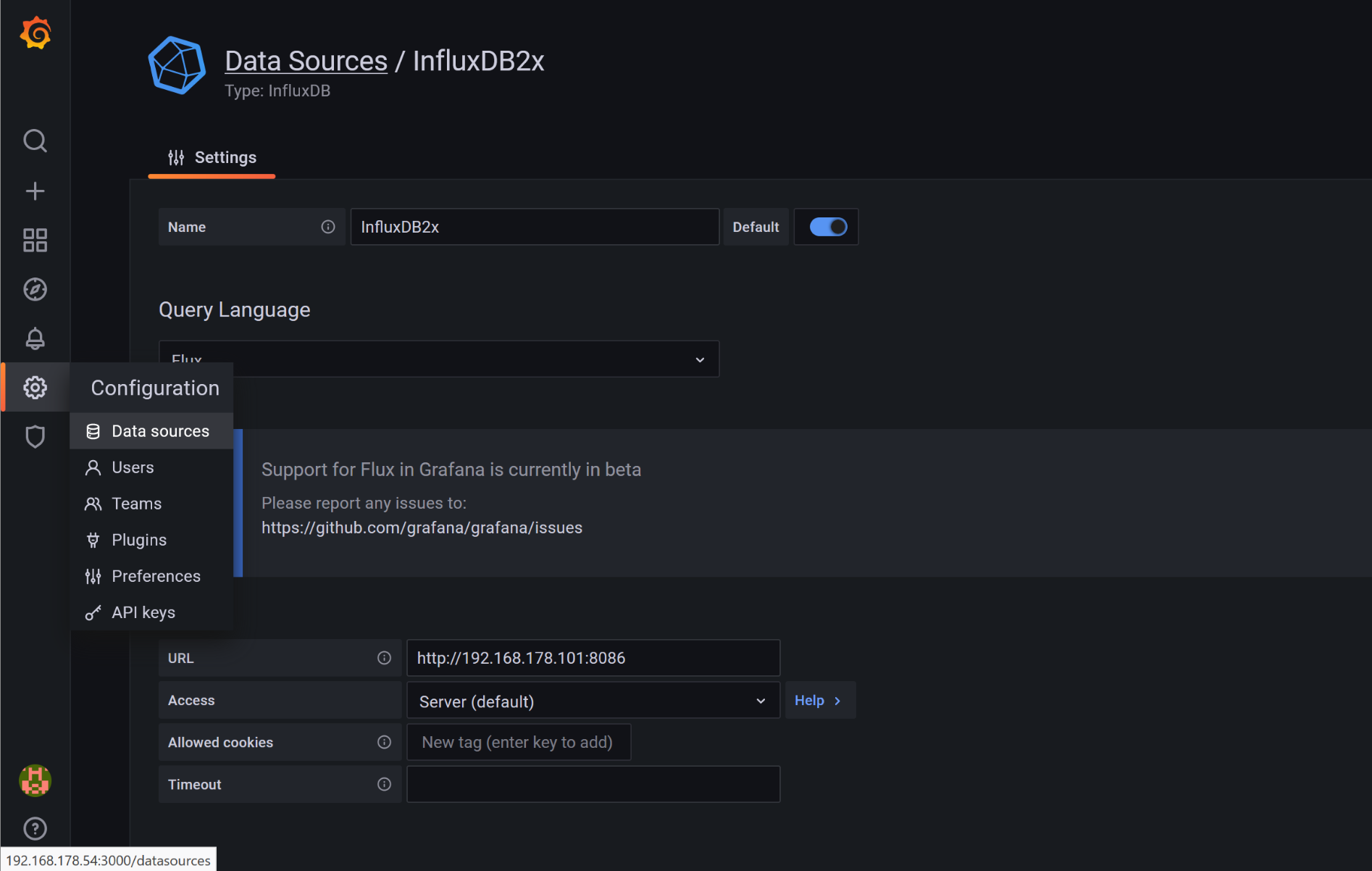Click the Allowed cookies tag input
This screenshot has height=871, width=1372.
click(519, 742)
